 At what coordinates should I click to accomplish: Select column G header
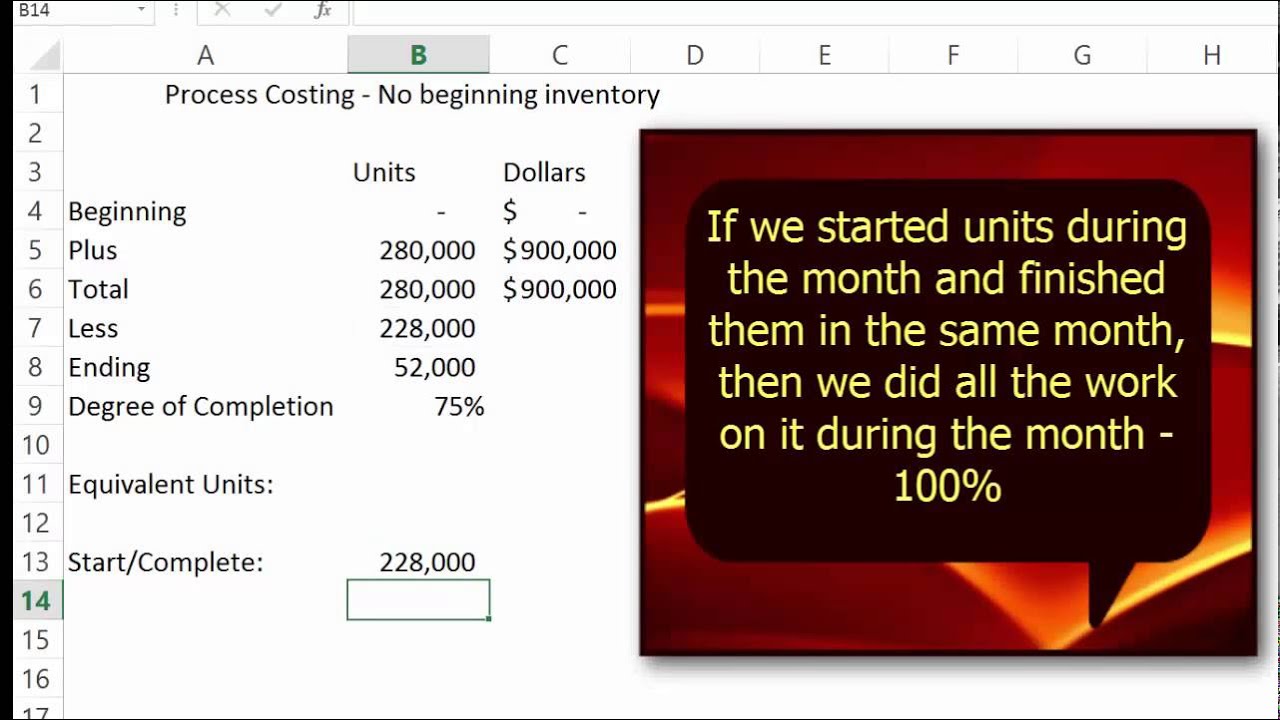pos(1082,56)
